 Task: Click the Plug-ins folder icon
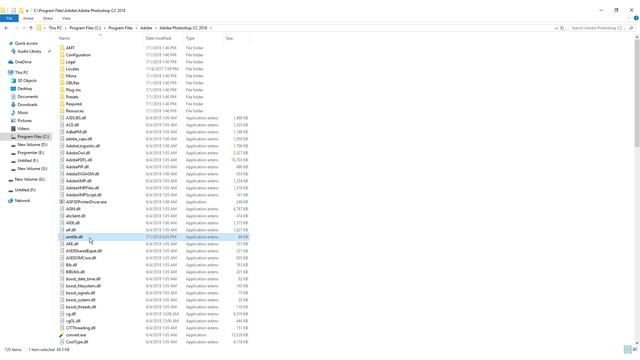tap(62, 90)
